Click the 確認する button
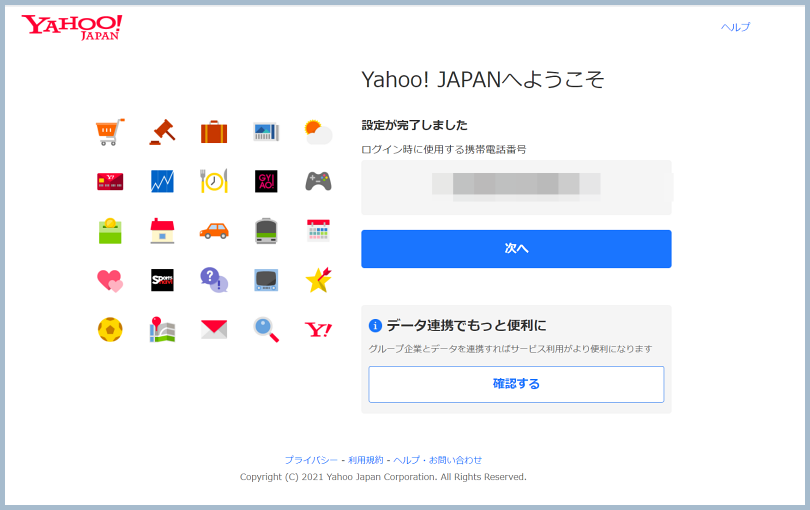This screenshot has width=810, height=510. click(516, 384)
